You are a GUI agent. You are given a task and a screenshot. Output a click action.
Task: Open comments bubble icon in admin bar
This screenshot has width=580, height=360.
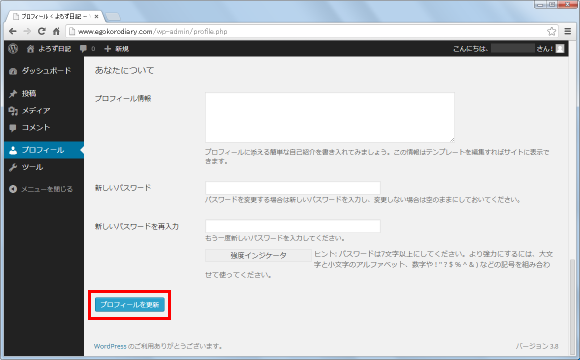[87, 48]
